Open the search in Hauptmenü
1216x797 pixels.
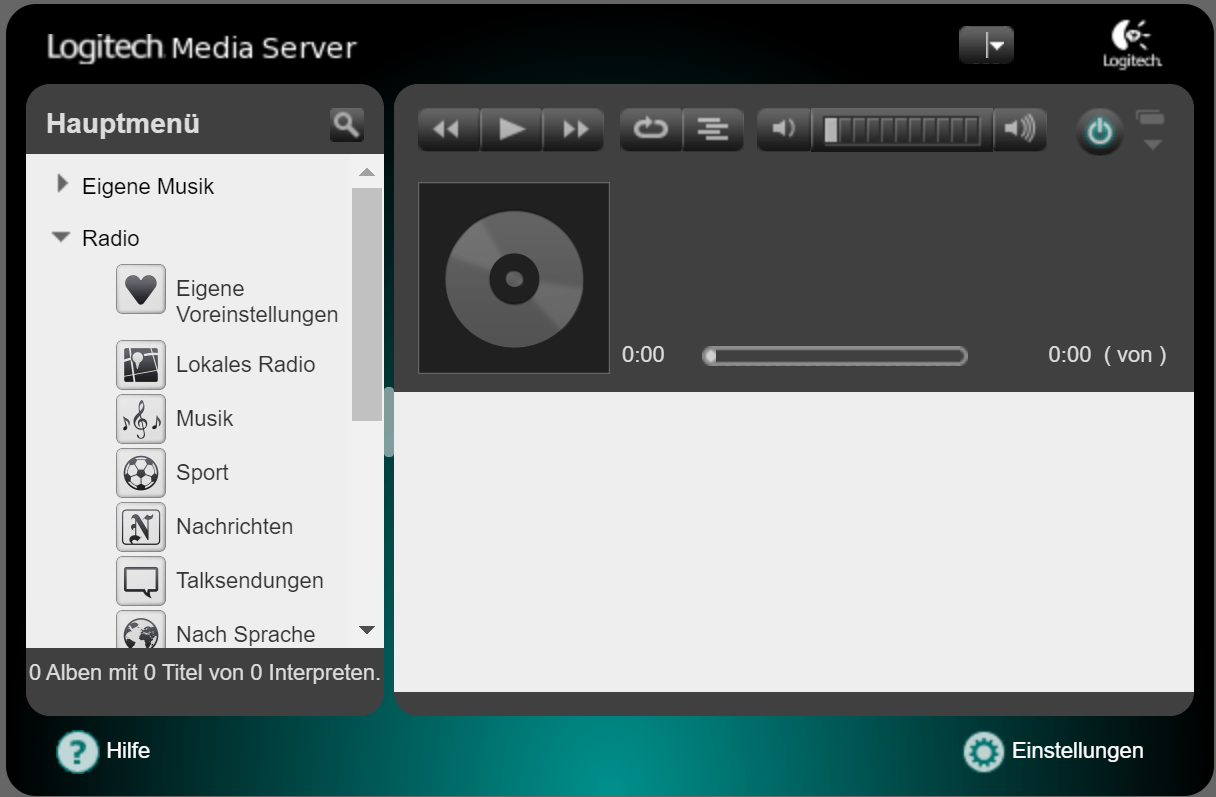[x=347, y=125]
